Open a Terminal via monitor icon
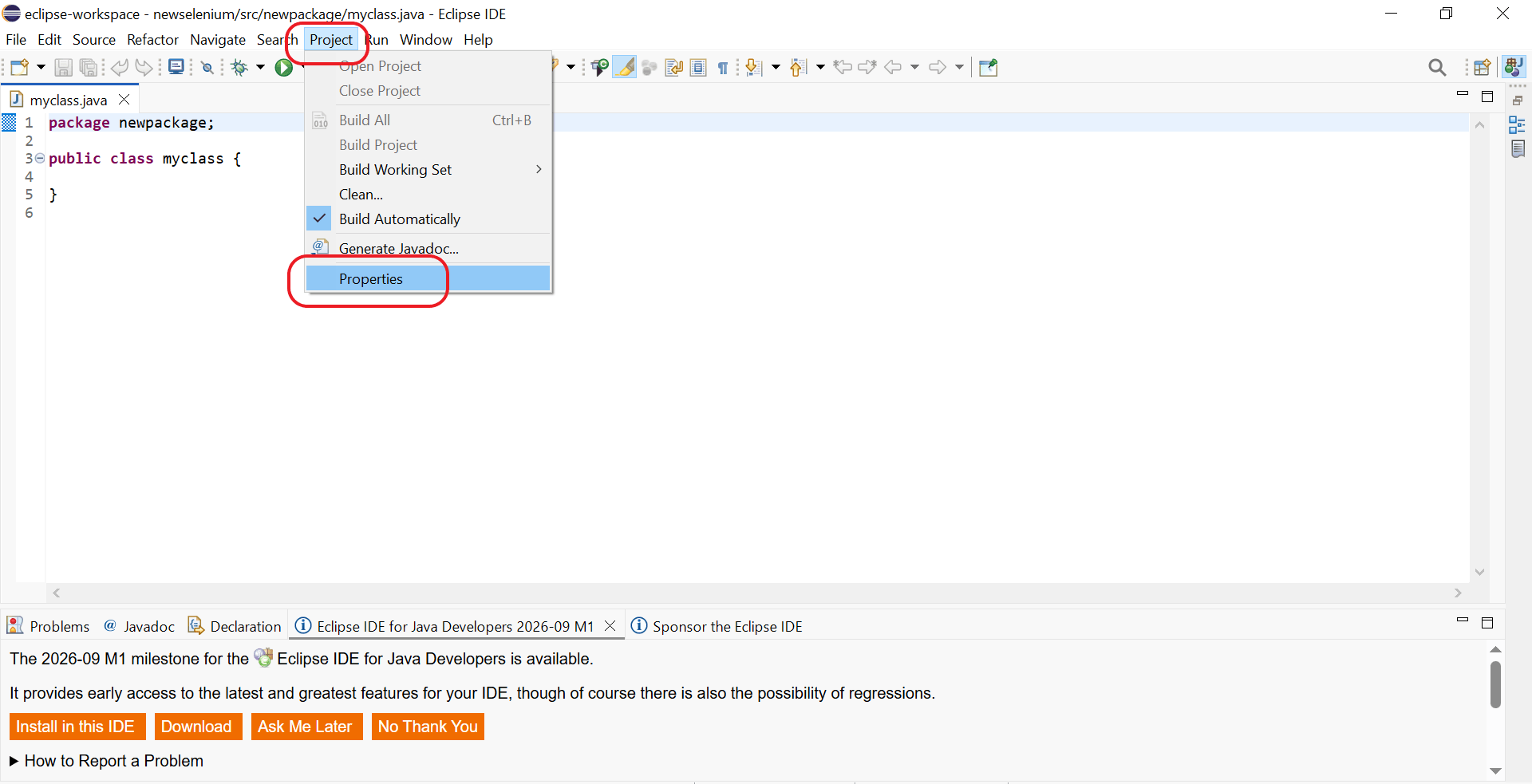This screenshot has height=784, width=1532. point(176,67)
